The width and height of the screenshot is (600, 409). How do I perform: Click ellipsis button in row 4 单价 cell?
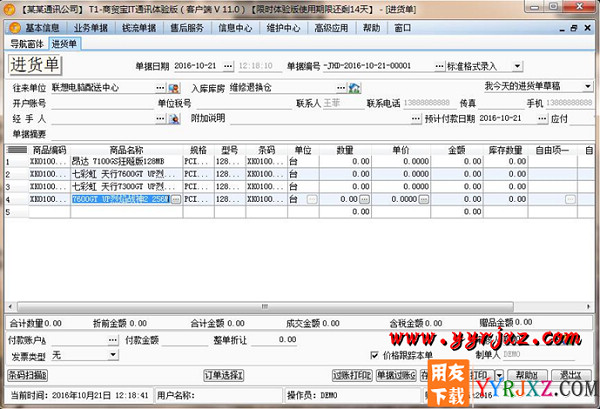click(x=424, y=199)
